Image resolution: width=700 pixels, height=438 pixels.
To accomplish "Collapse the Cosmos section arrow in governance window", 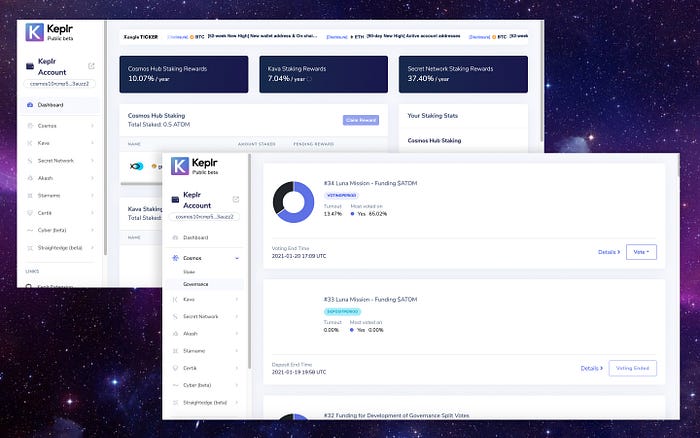I will click(237, 258).
